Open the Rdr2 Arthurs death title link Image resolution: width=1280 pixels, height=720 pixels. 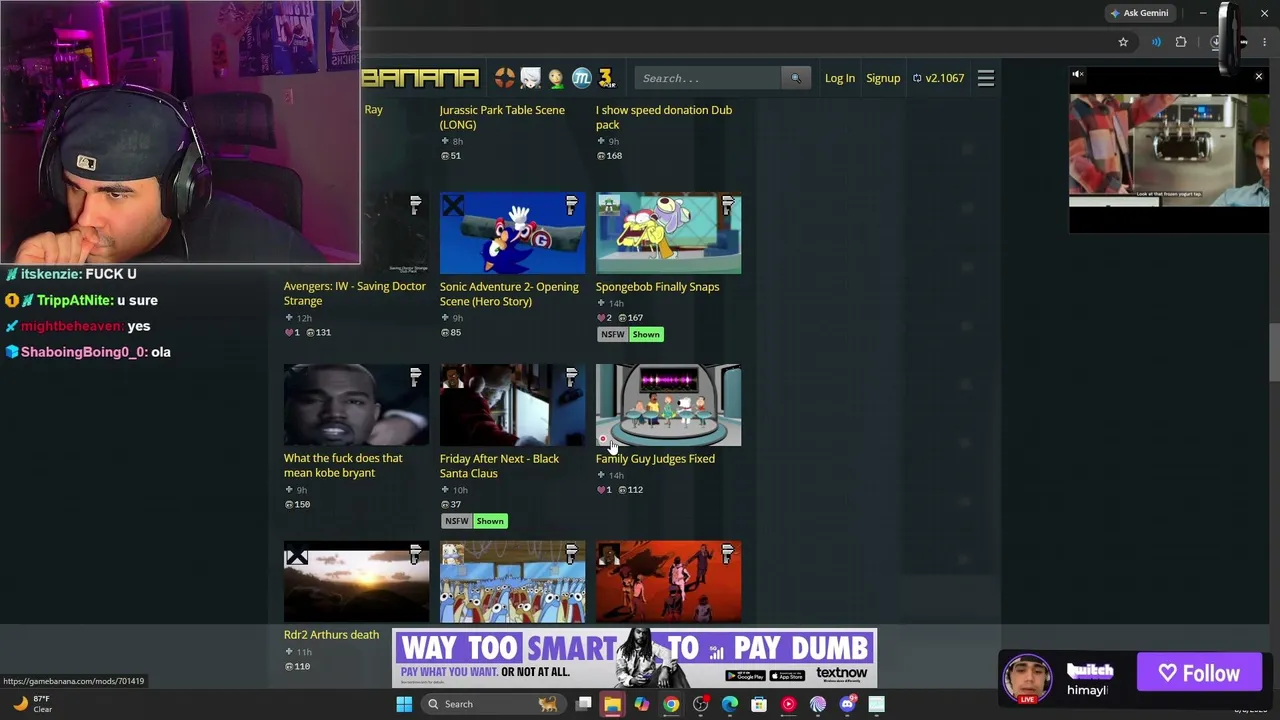tap(332, 635)
